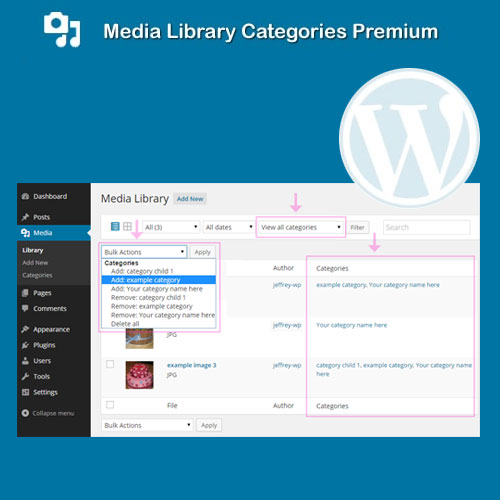The height and width of the screenshot is (500, 500).
Task: Choose Remove: example category option
Action: [159, 306]
